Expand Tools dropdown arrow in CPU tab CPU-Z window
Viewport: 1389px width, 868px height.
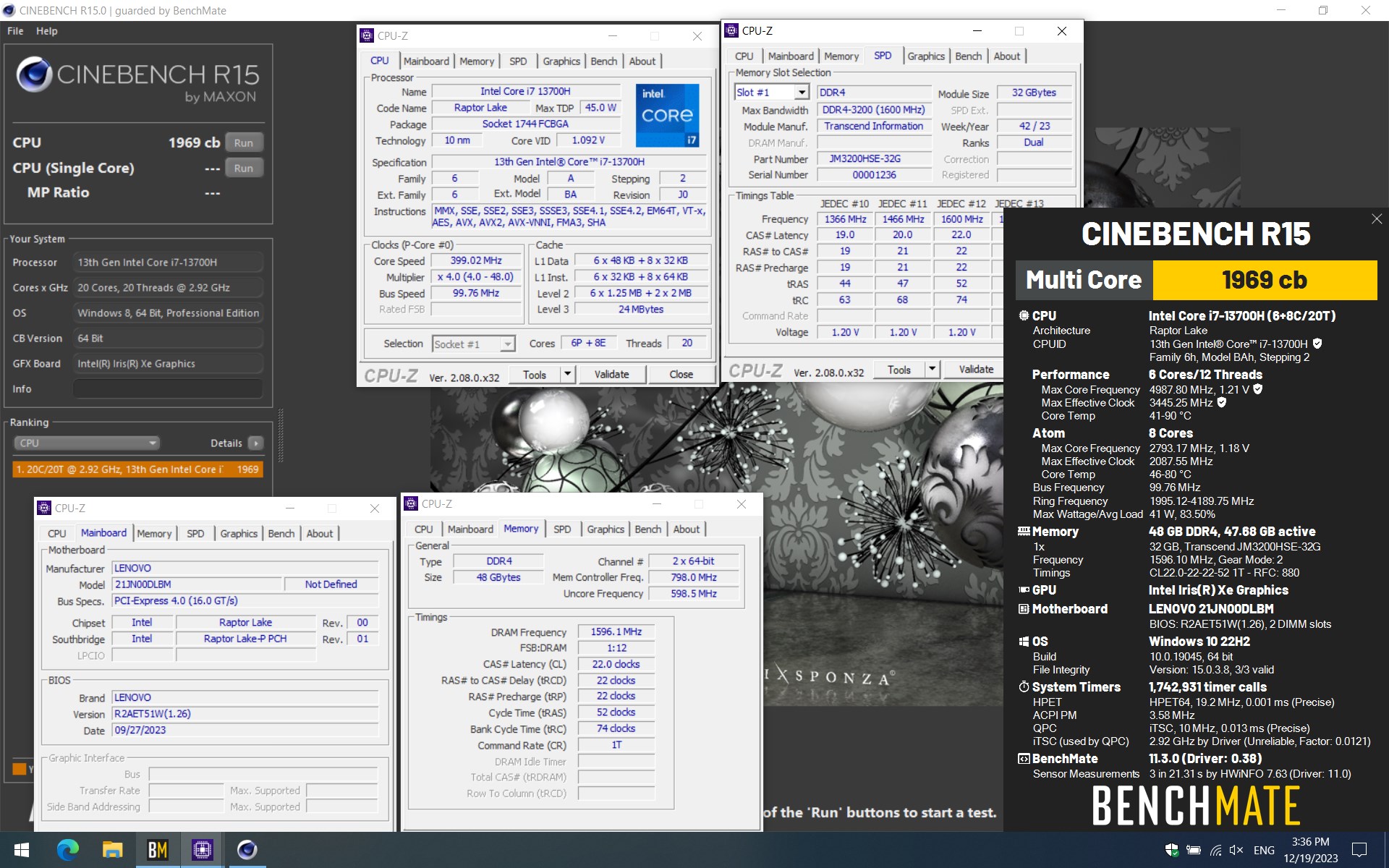pos(568,375)
